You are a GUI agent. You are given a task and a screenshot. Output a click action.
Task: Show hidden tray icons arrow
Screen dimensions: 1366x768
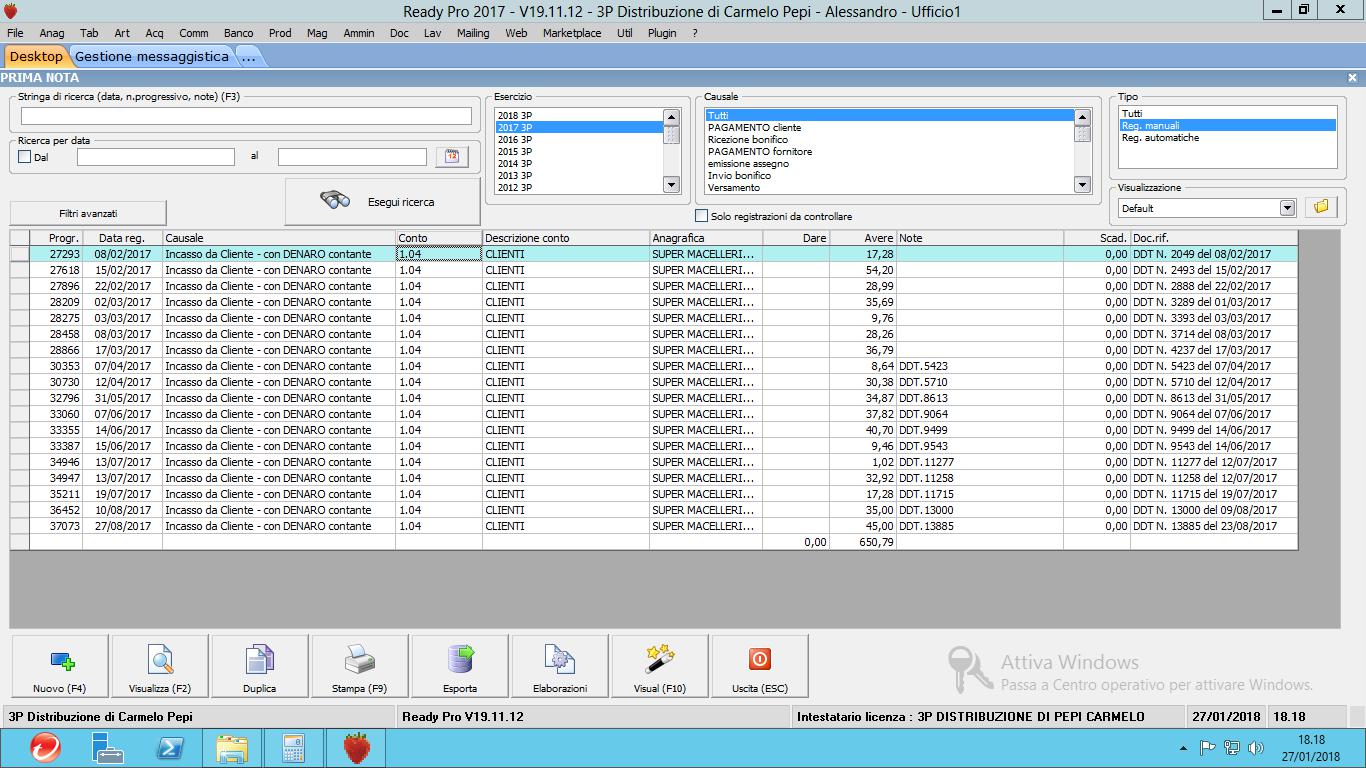pyautogui.click(x=1184, y=748)
